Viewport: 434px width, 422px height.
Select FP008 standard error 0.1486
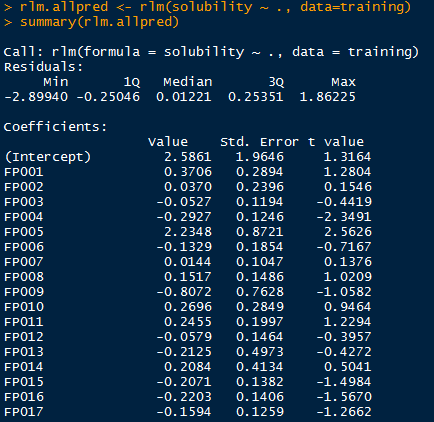pyautogui.click(x=260, y=277)
